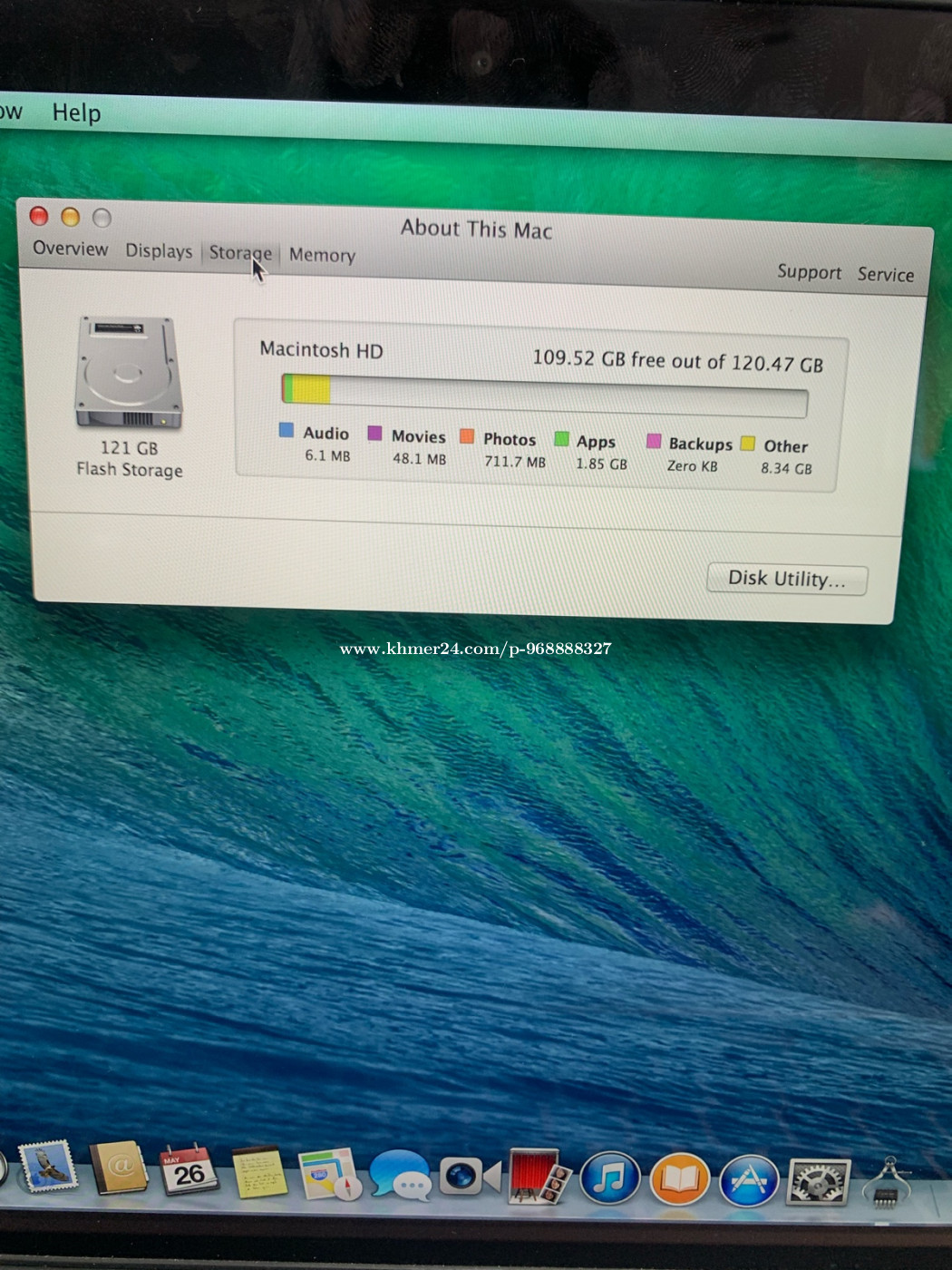Launch FaceTime from the Dock
The height and width of the screenshot is (1270, 952).
coord(470,1177)
